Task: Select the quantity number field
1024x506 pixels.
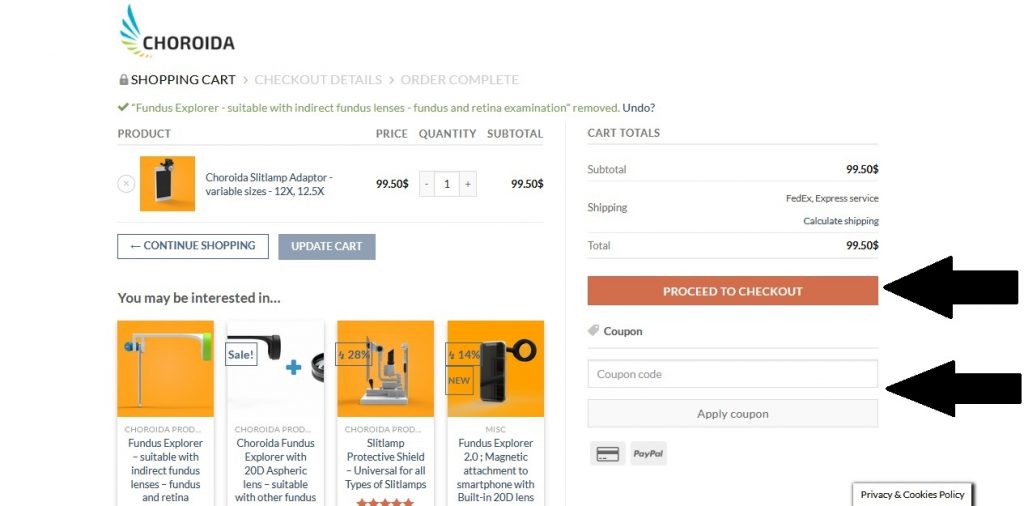Action: tap(447, 184)
